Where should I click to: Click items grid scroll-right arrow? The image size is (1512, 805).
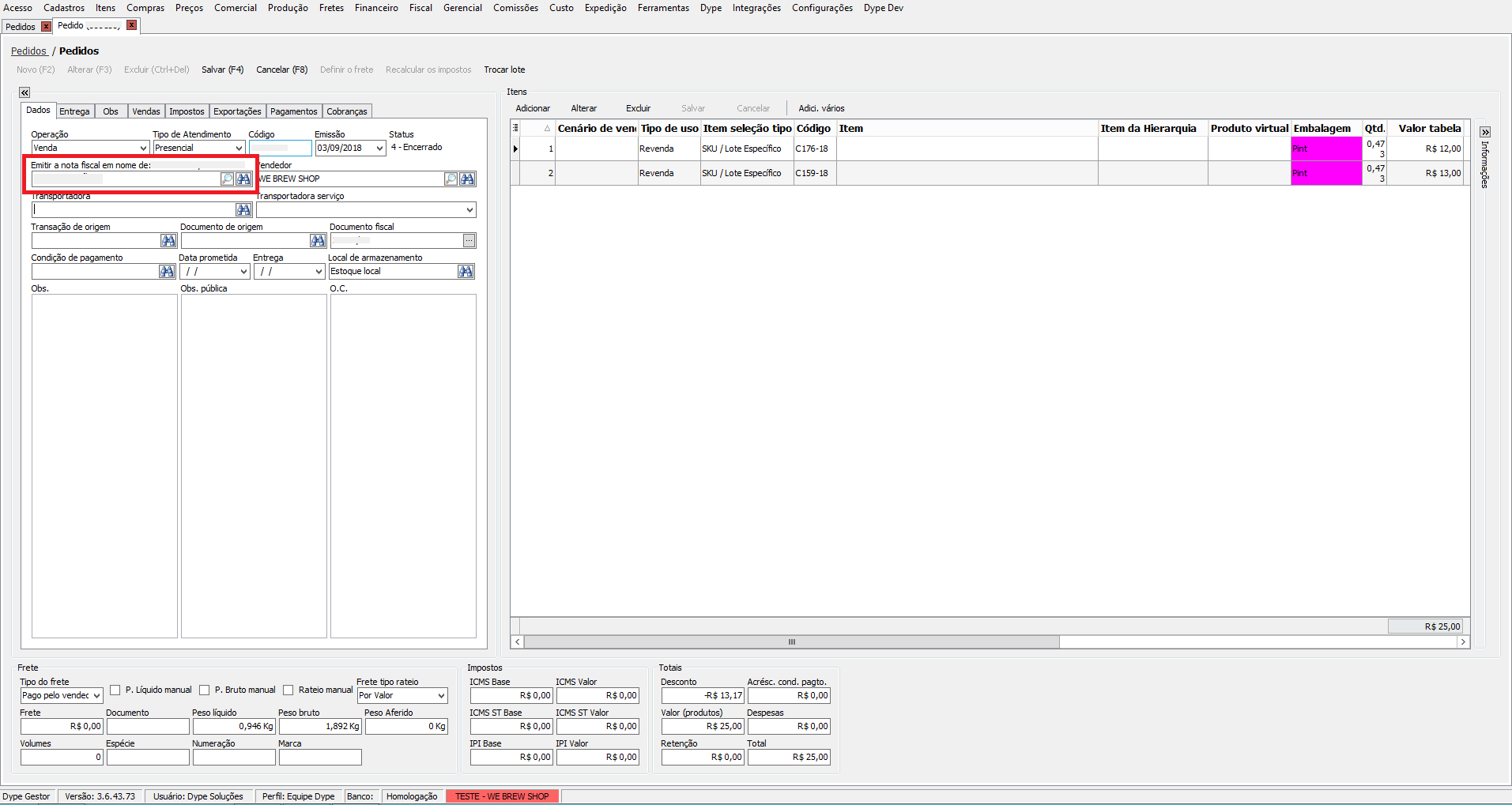[1463, 642]
